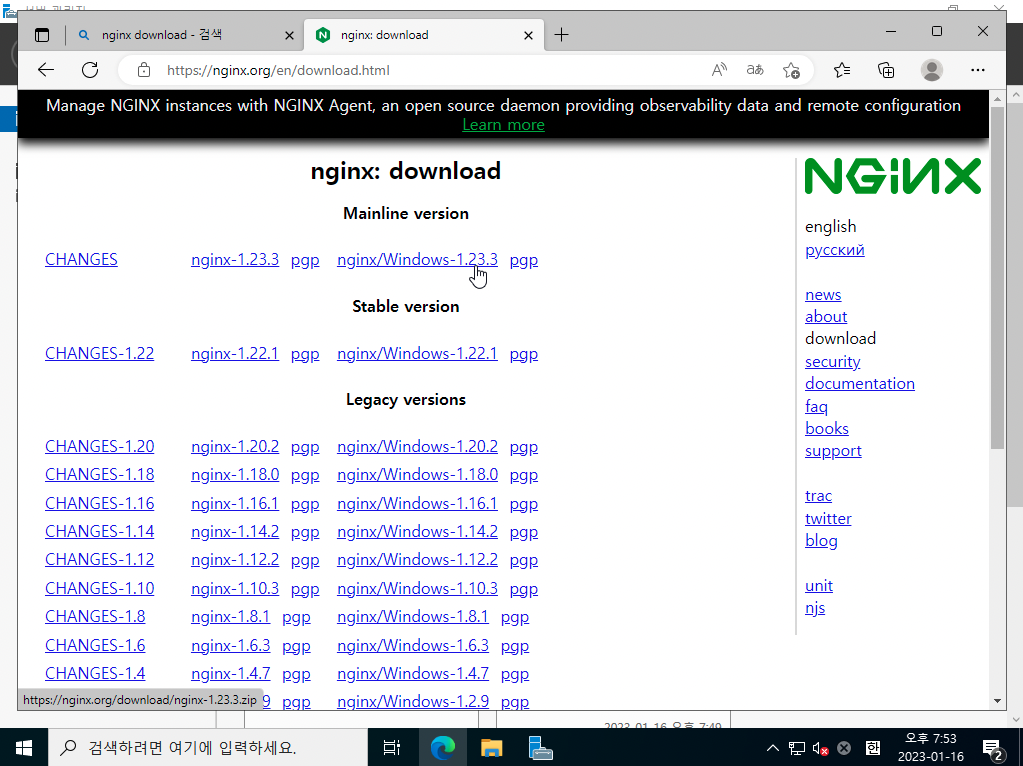Image resolution: width=1023 pixels, height=766 pixels.
Task: Download nginx-1.12.2 source
Action: click(x=235, y=560)
